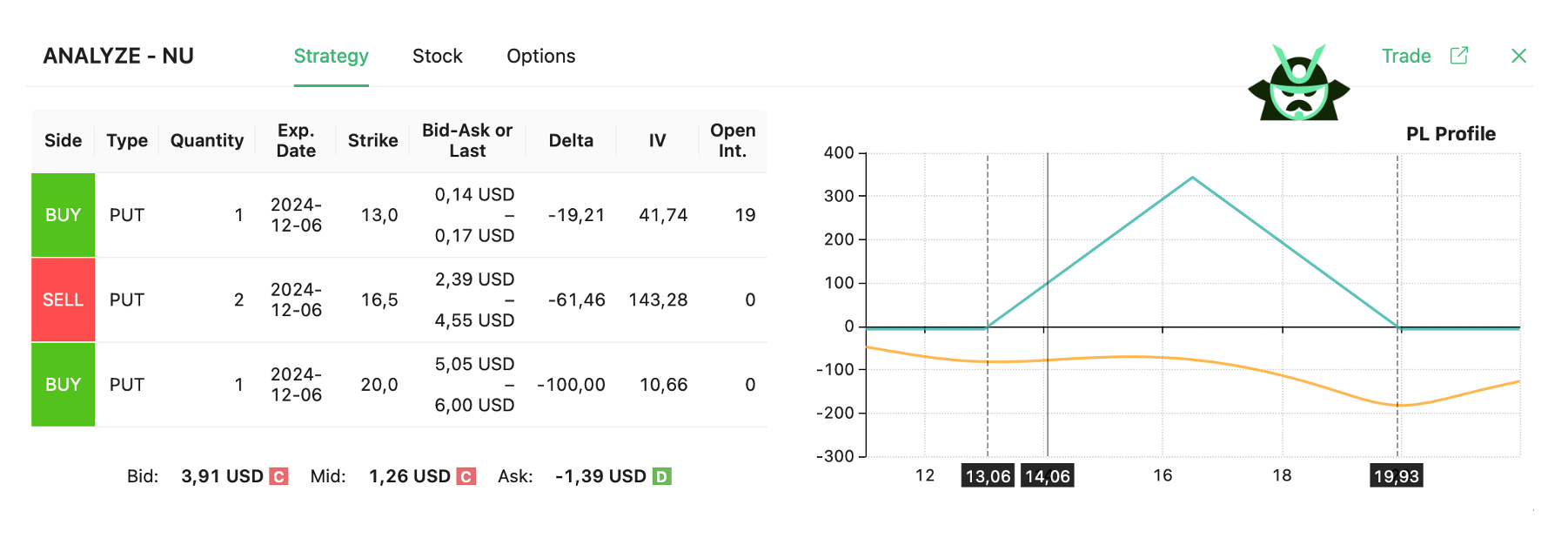Image resolution: width=1568 pixels, height=545 pixels.
Task: Click the red C badge beside Mid price
Action: pyautogui.click(x=466, y=477)
